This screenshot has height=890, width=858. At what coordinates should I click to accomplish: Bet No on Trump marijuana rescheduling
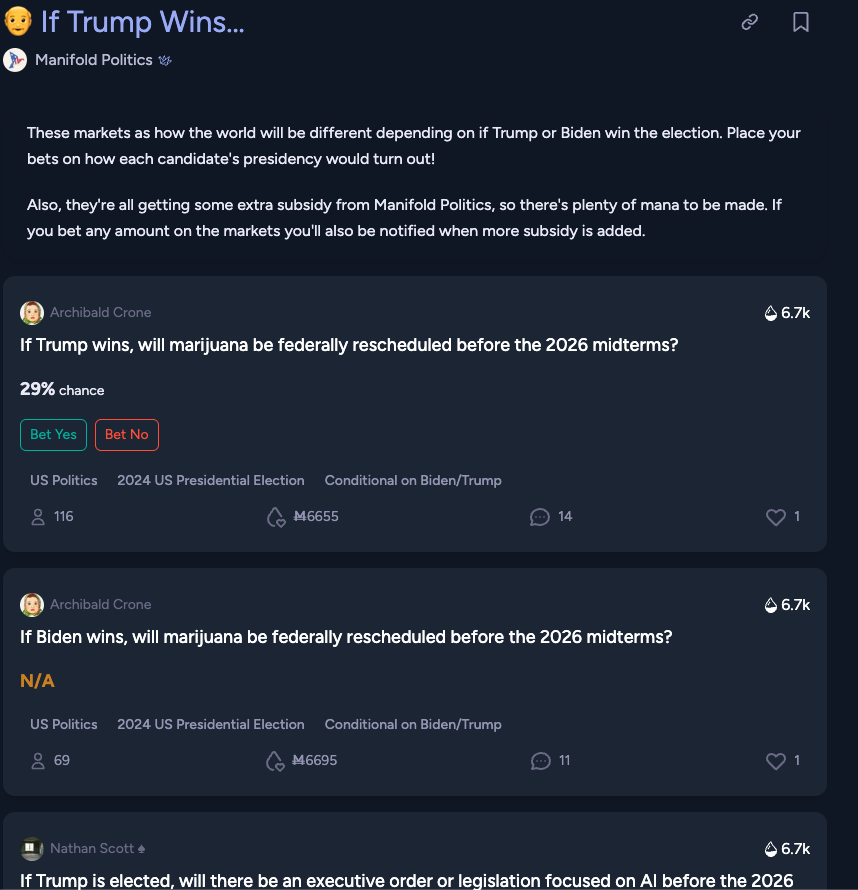(x=127, y=434)
